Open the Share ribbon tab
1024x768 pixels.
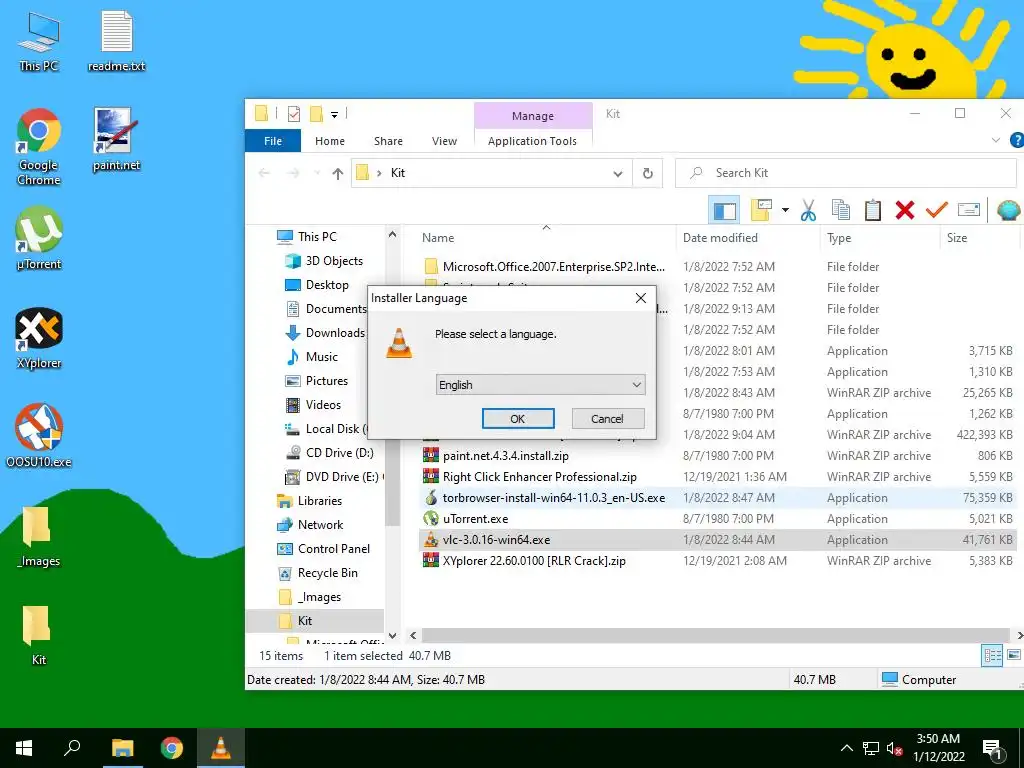tap(388, 140)
